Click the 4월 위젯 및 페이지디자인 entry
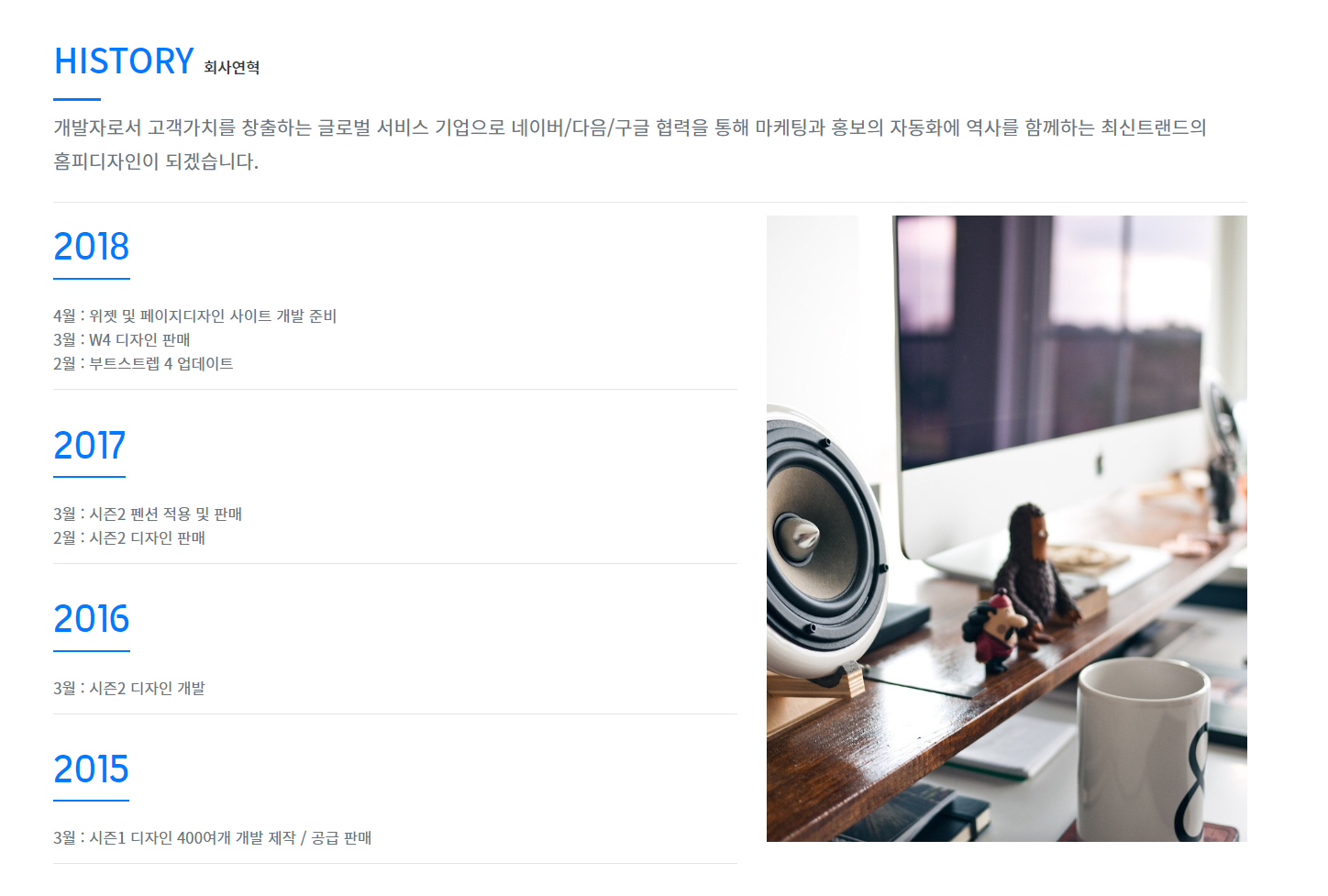This screenshot has height=896, width=1328. tap(195, 315)
